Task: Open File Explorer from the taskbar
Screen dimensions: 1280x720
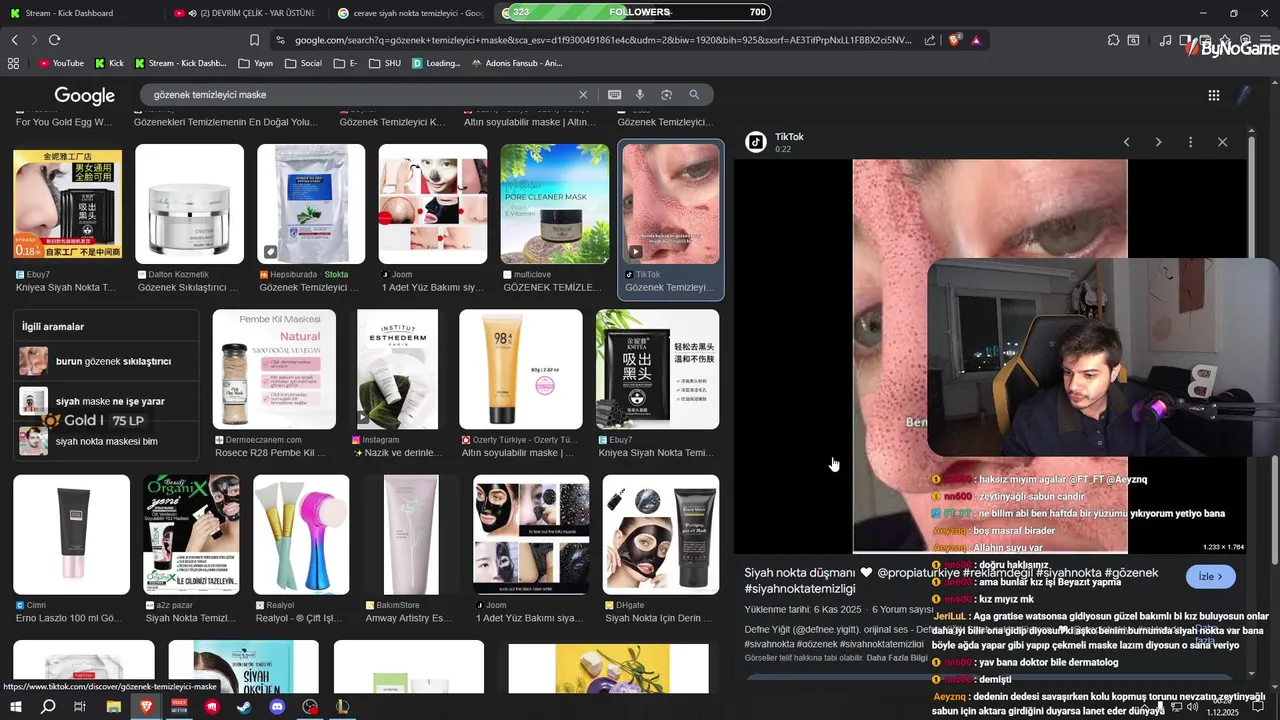Action: pos(114,707)
